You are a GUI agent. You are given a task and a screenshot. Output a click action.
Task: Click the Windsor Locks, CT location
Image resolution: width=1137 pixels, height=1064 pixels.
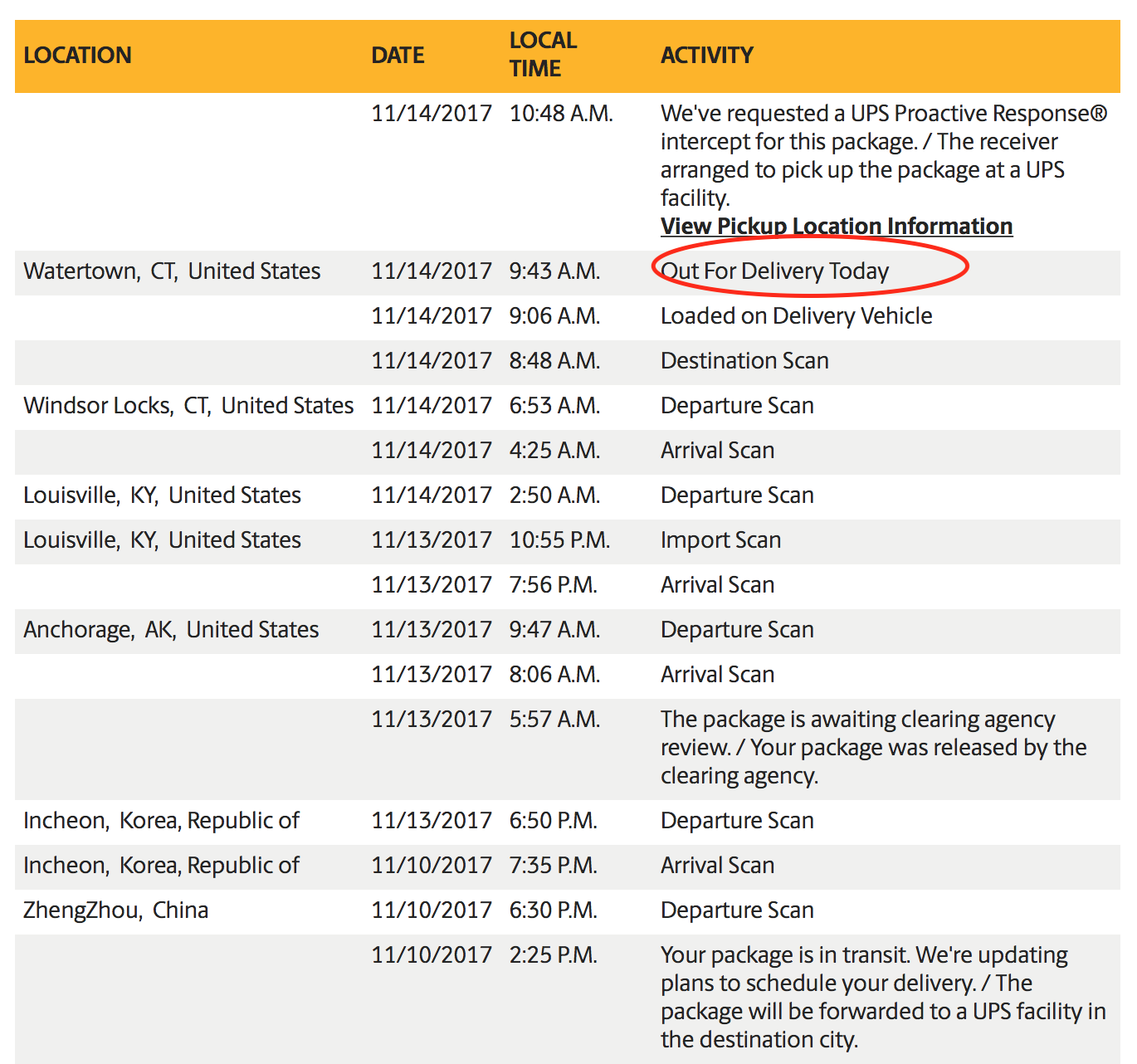(x=188, y=405)
